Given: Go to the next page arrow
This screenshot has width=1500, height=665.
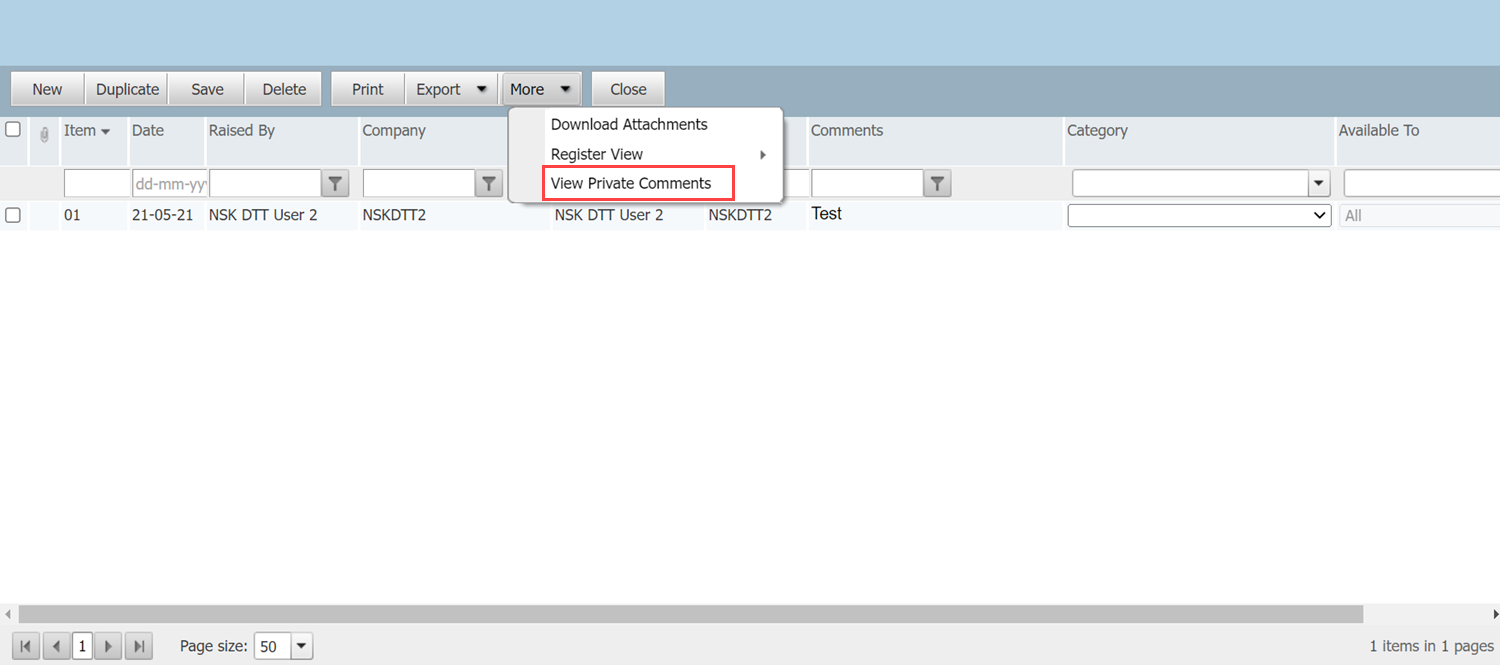Looking at the screenshot, I should 109,646.
